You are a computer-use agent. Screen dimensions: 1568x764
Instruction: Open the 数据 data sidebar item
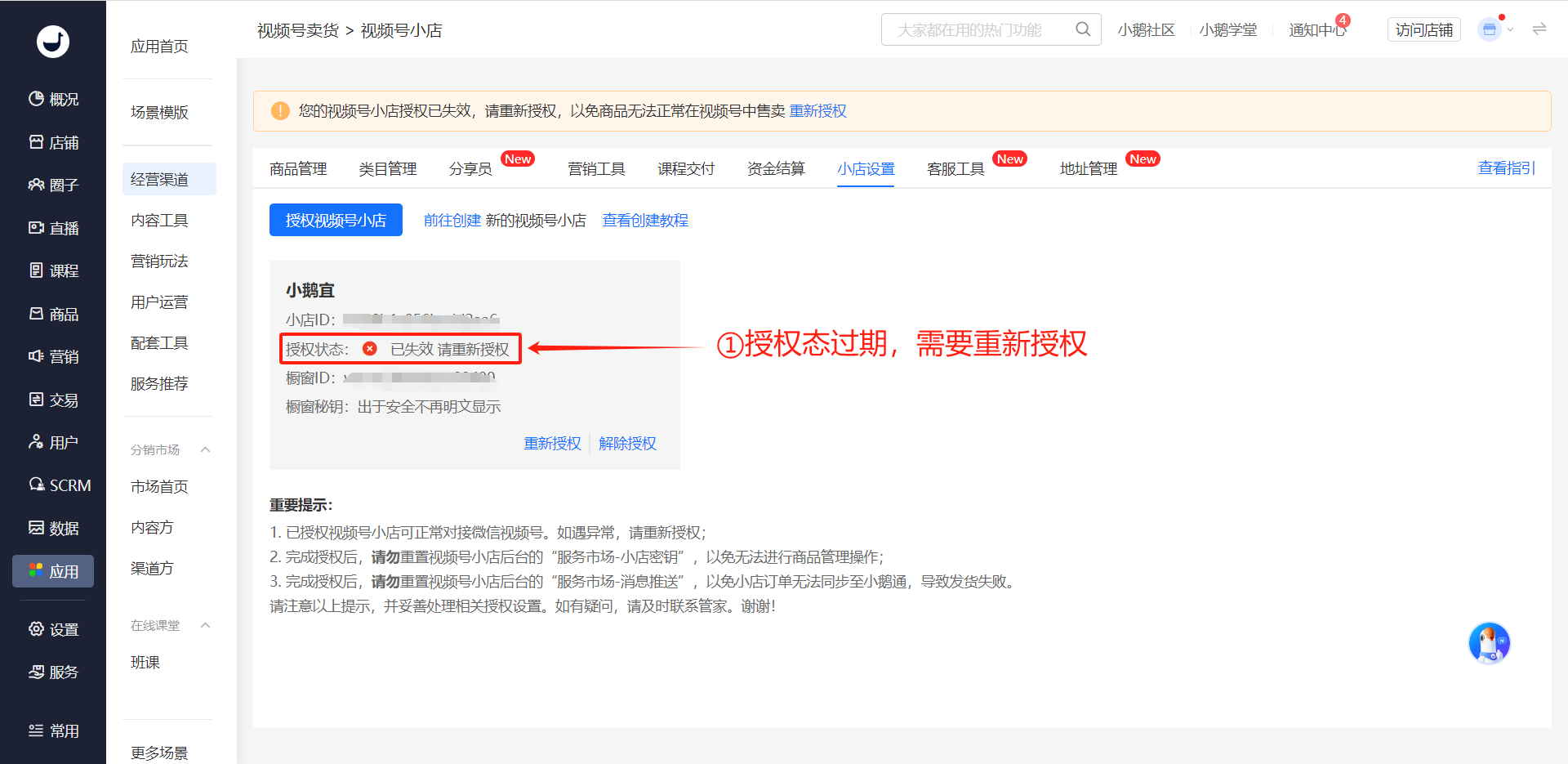tap(53, 528)
